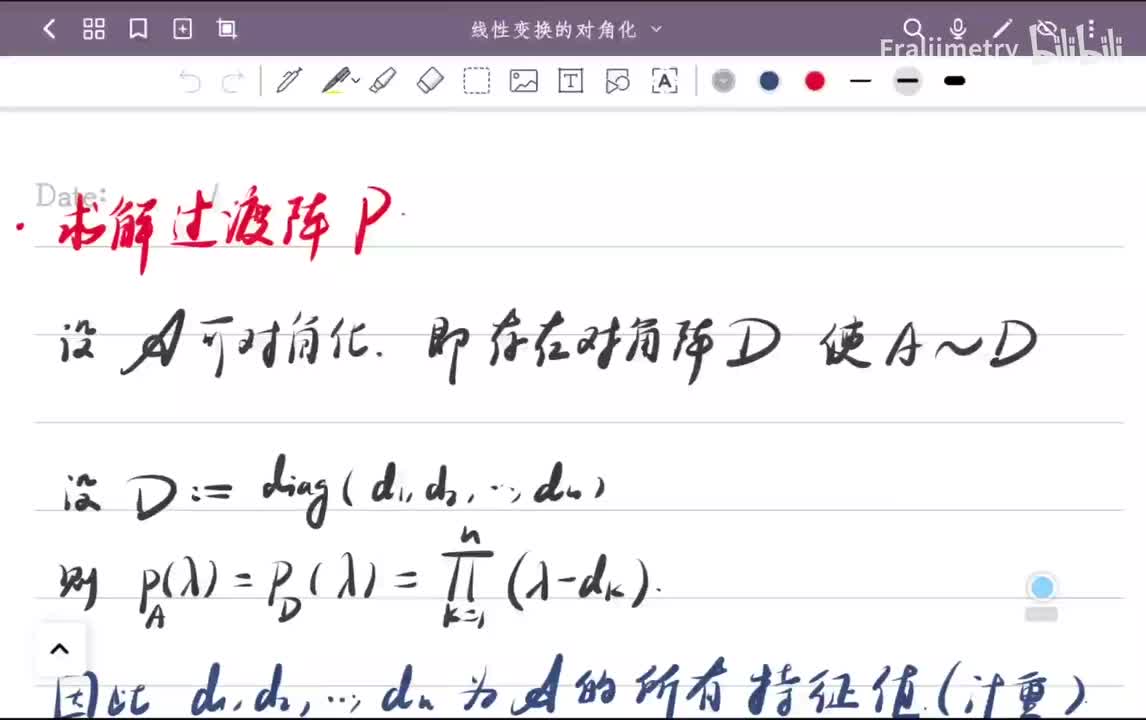This screenshot has height=720, width=1146.
Task: Choose the medium stroke width
Action: 908,80
